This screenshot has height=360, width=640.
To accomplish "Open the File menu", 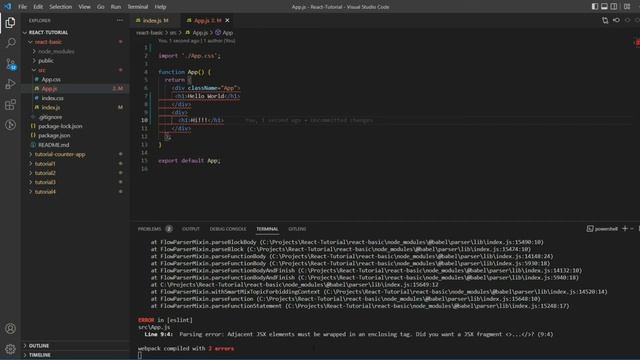I will pos(22,7).
